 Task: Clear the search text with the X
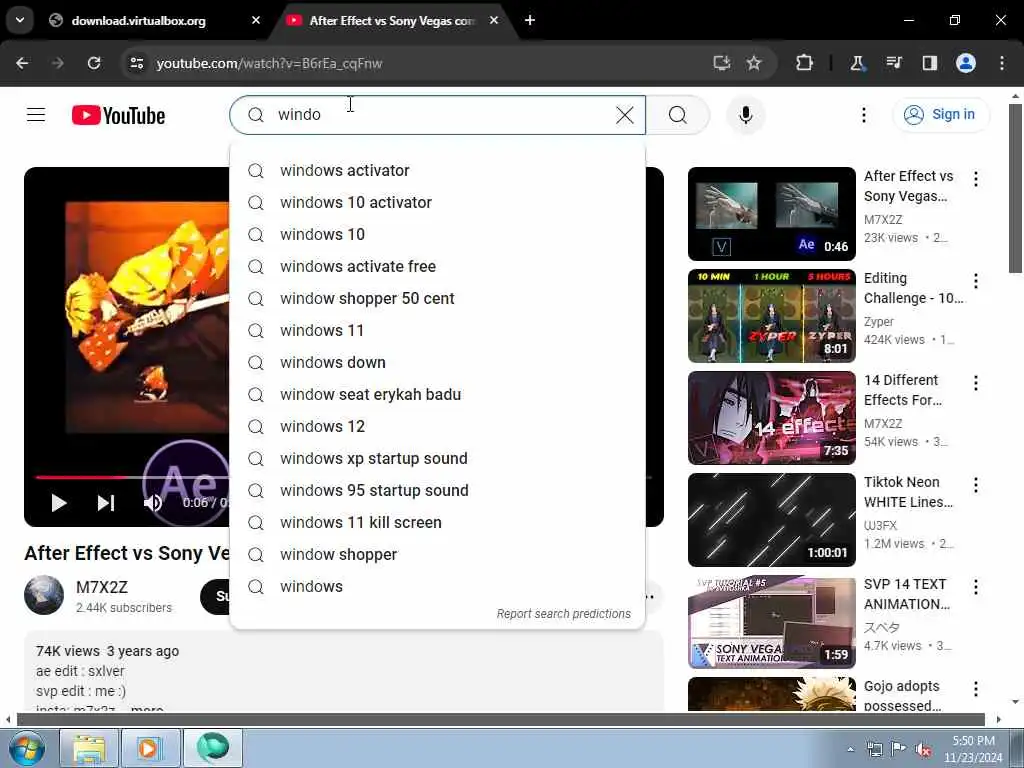624,115
